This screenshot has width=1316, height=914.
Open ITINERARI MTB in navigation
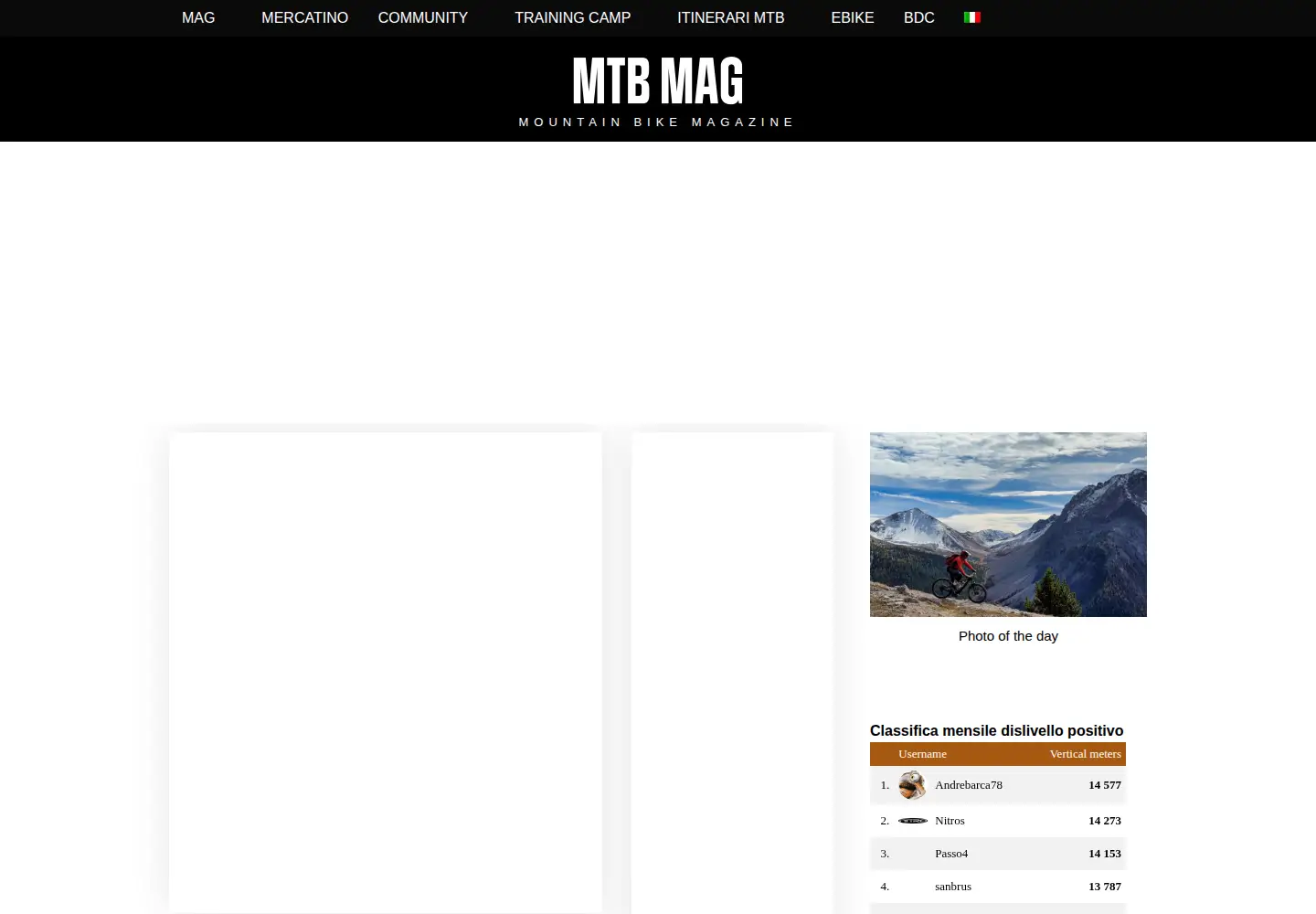click(x=730, y=17)
